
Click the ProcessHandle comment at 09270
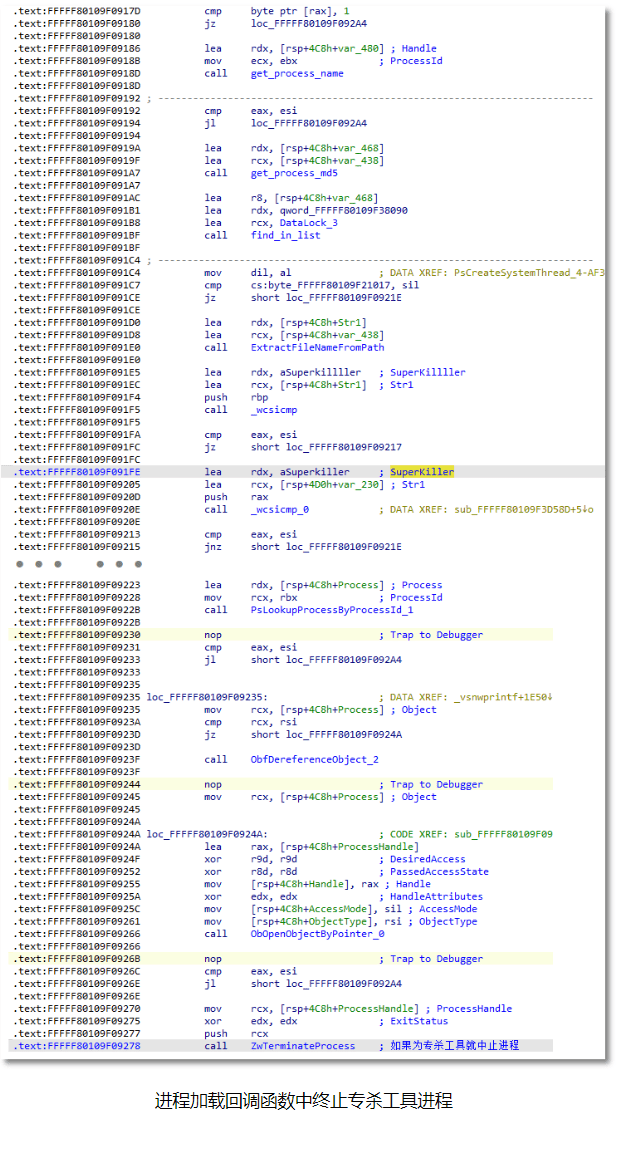pos(474,1009)
